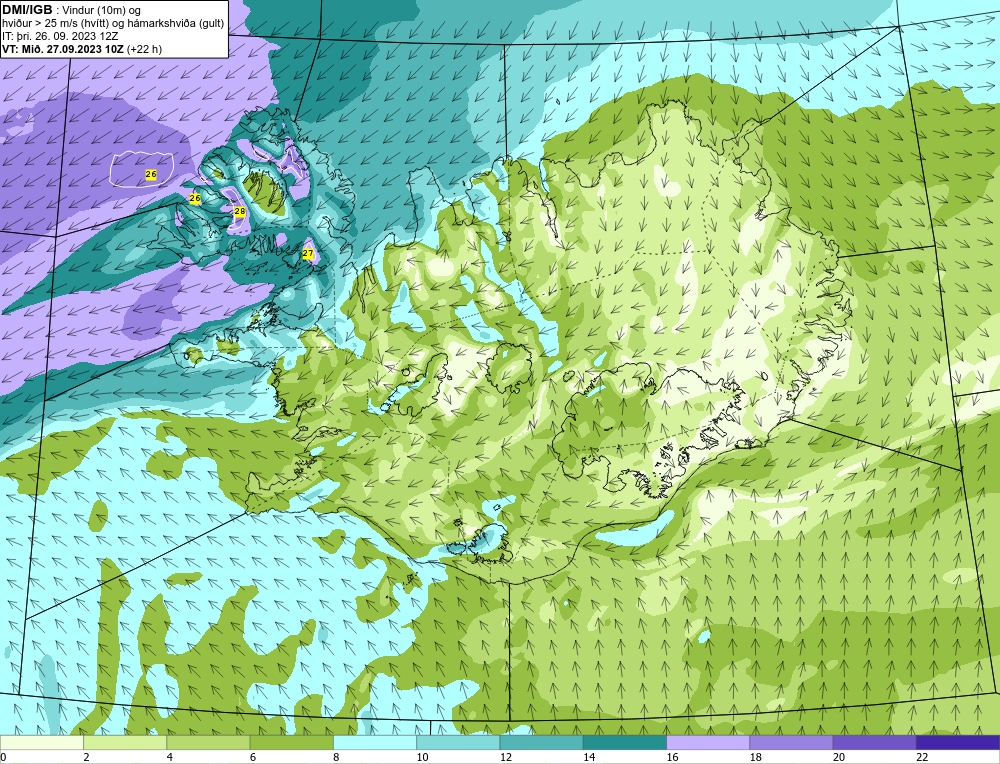Click the legend scale number 6

[x=253, y=757]
